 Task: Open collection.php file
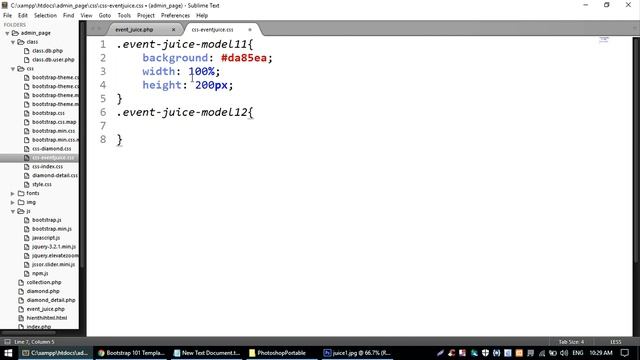(44, 282)
